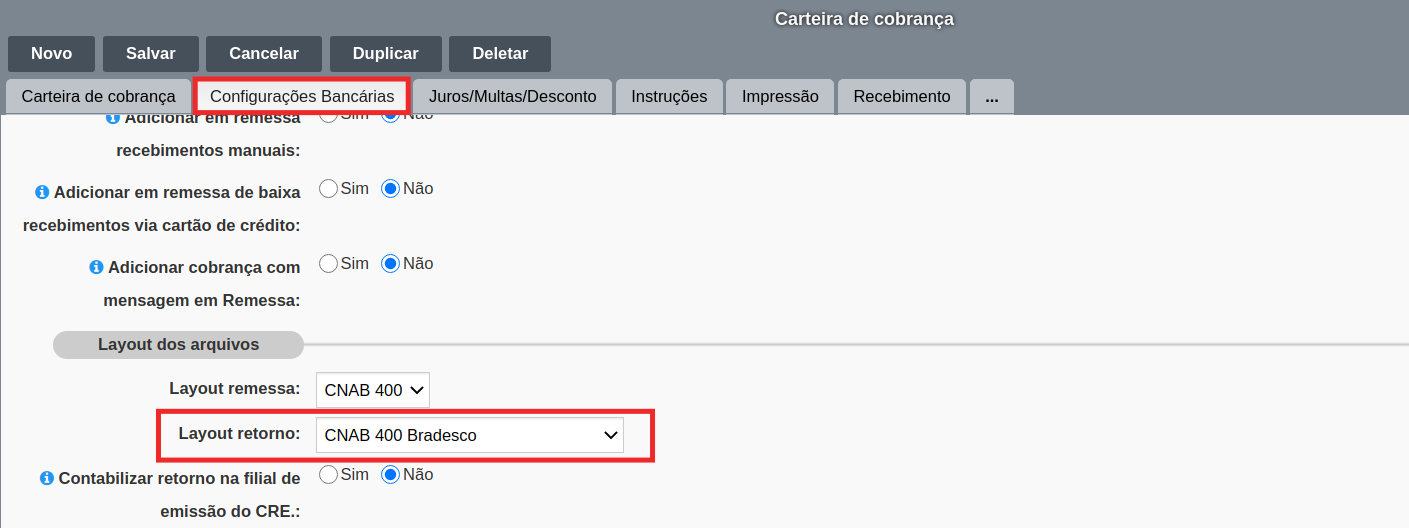Select 'Não' for Contabilizar retorno na filial
This screenshot has width=1409, height=528.
391,474
